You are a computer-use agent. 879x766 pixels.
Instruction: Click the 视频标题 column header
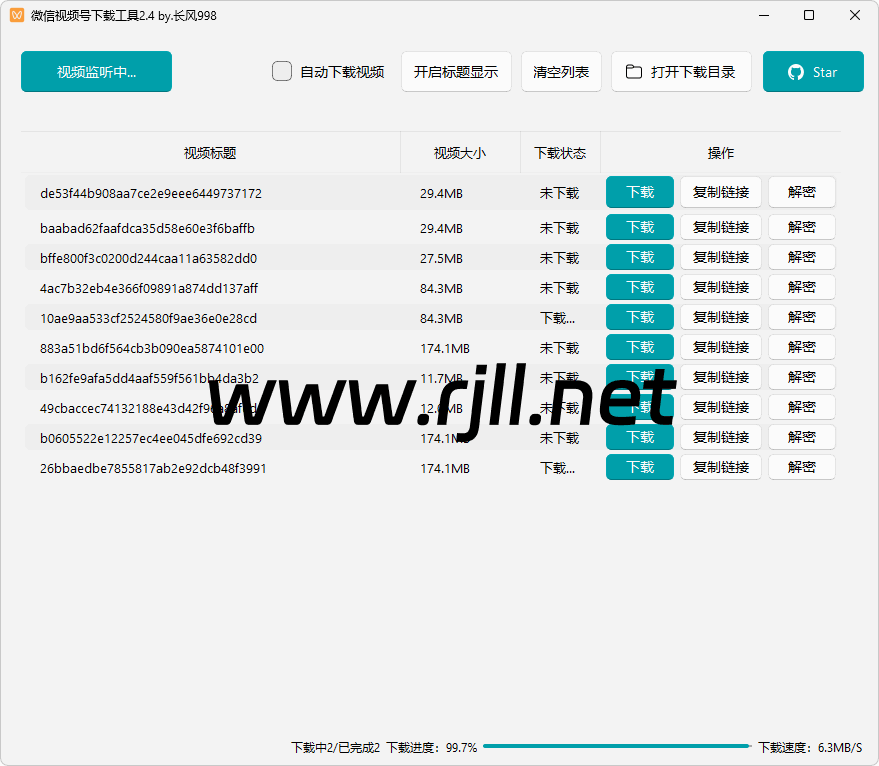click(x=210, y=153)
